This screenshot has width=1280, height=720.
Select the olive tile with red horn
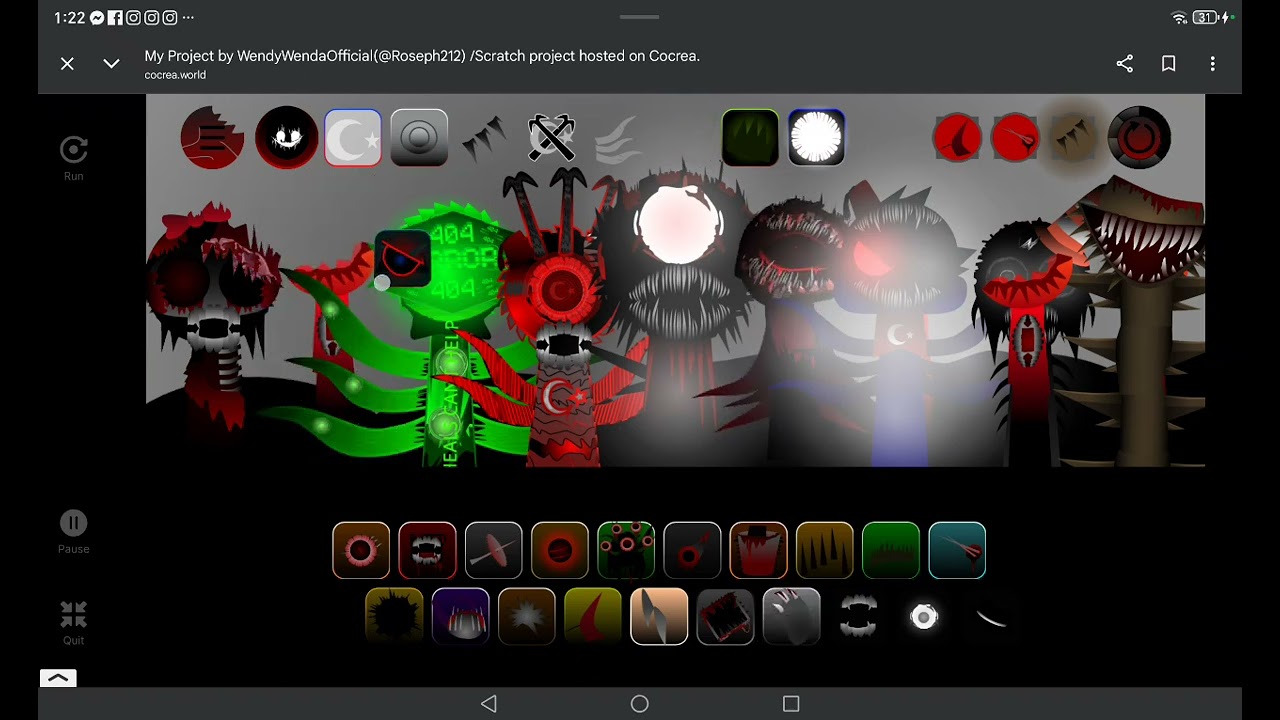pyautogui.click(x=592, y=616)
